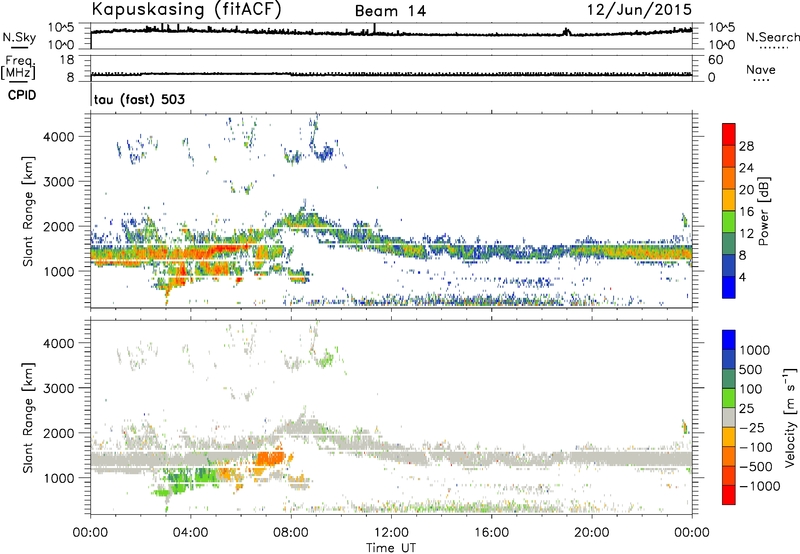Click the 'Nave' legend label
The height and width of the screenshot is (554, 800).
[761, 69]
